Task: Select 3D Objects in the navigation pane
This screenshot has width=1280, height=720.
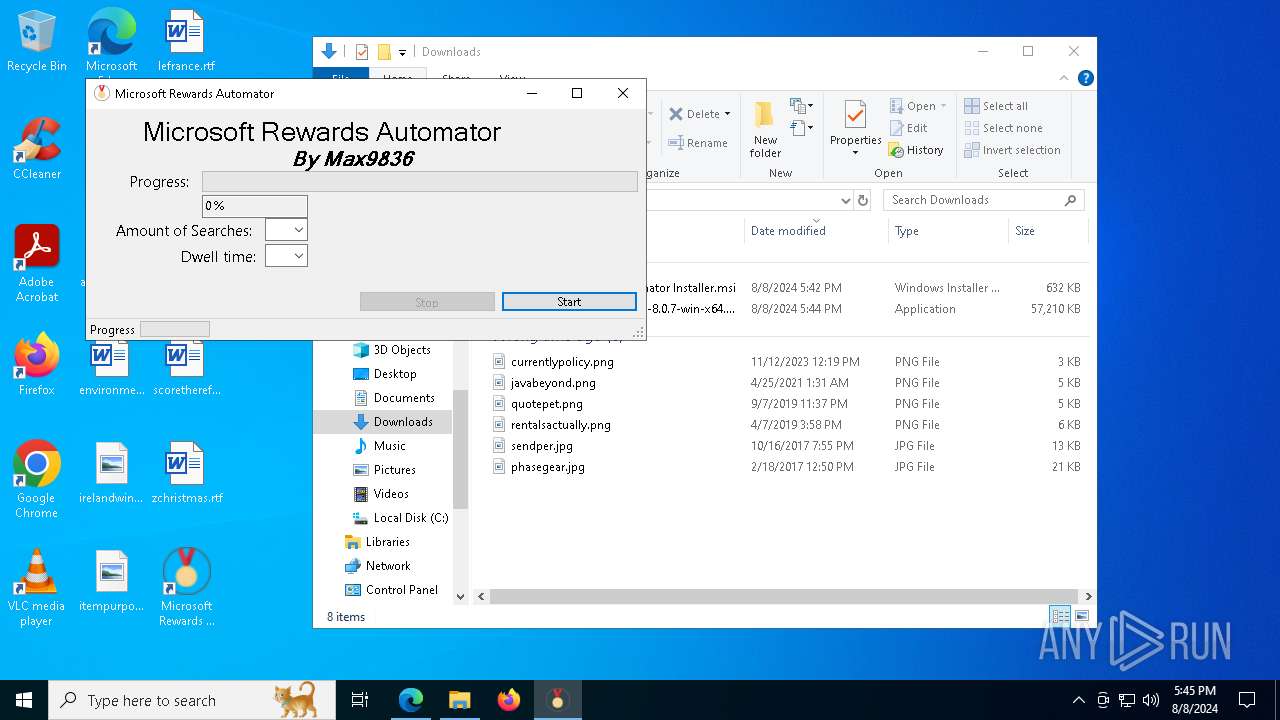Action: 401,350
